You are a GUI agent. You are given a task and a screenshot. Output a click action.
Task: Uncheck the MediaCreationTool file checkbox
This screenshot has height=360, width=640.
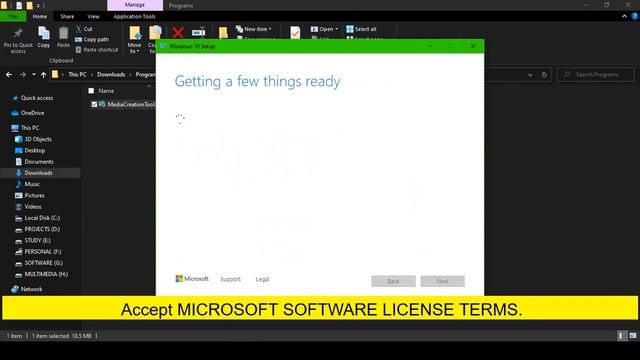94,104
